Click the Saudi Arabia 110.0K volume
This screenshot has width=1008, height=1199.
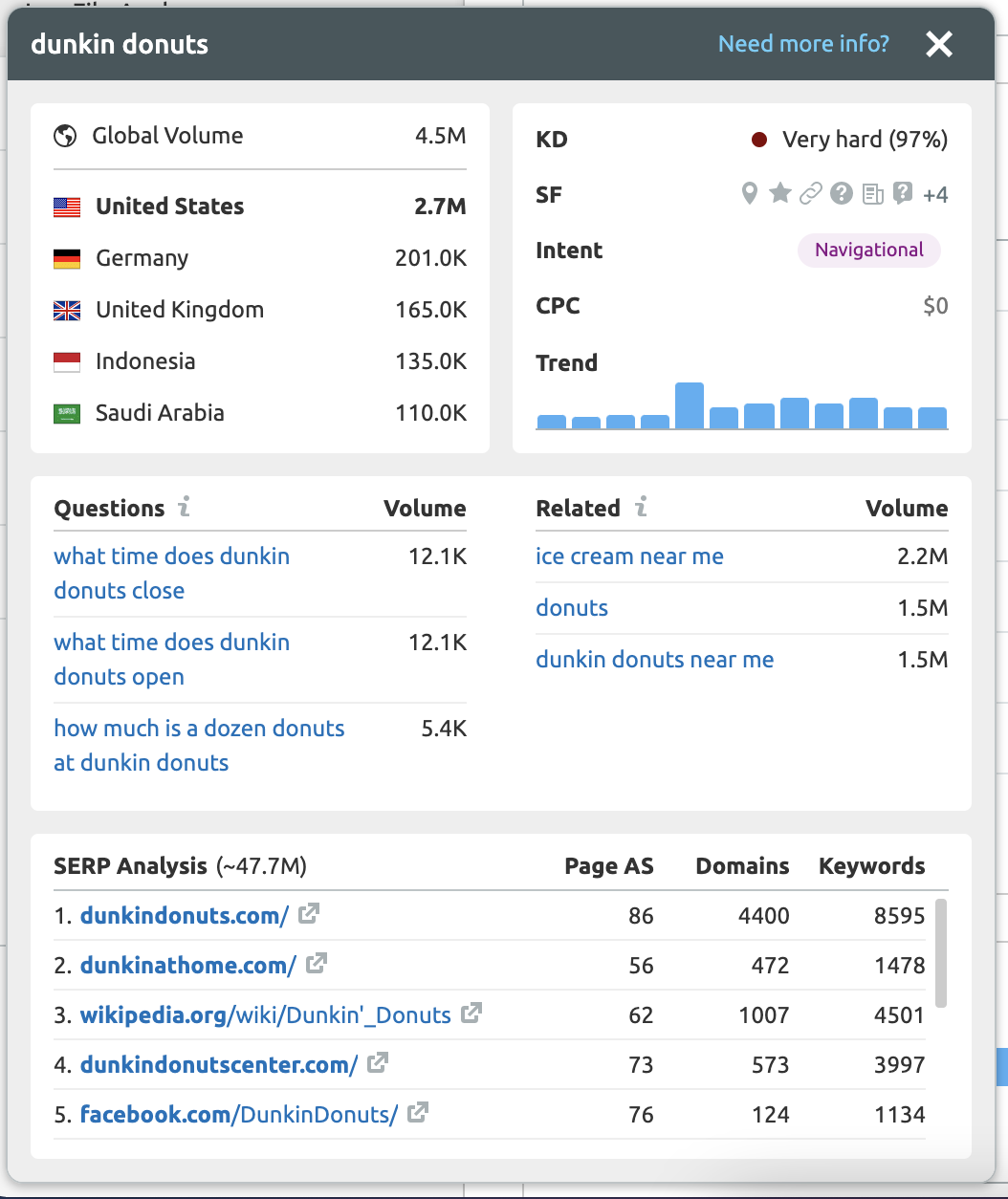point(431,413)
